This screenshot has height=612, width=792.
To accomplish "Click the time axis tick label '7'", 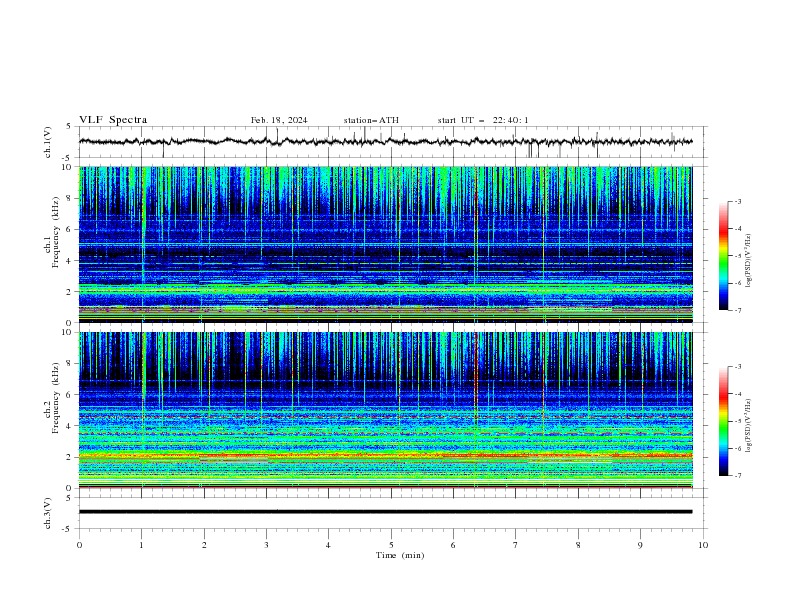I will click(516, 545).
